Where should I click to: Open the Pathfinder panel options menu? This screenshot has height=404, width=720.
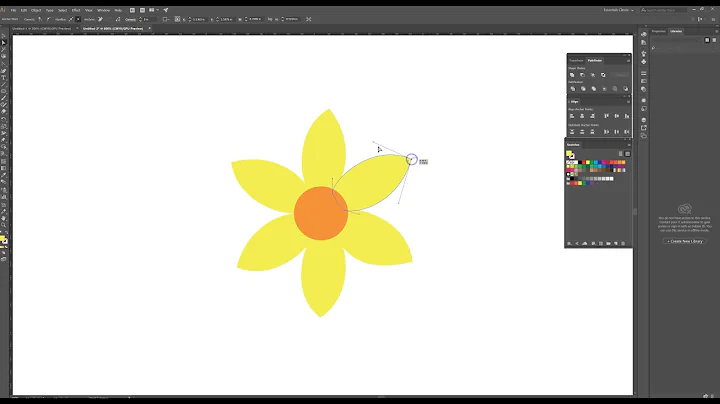[x=629, y=61]
